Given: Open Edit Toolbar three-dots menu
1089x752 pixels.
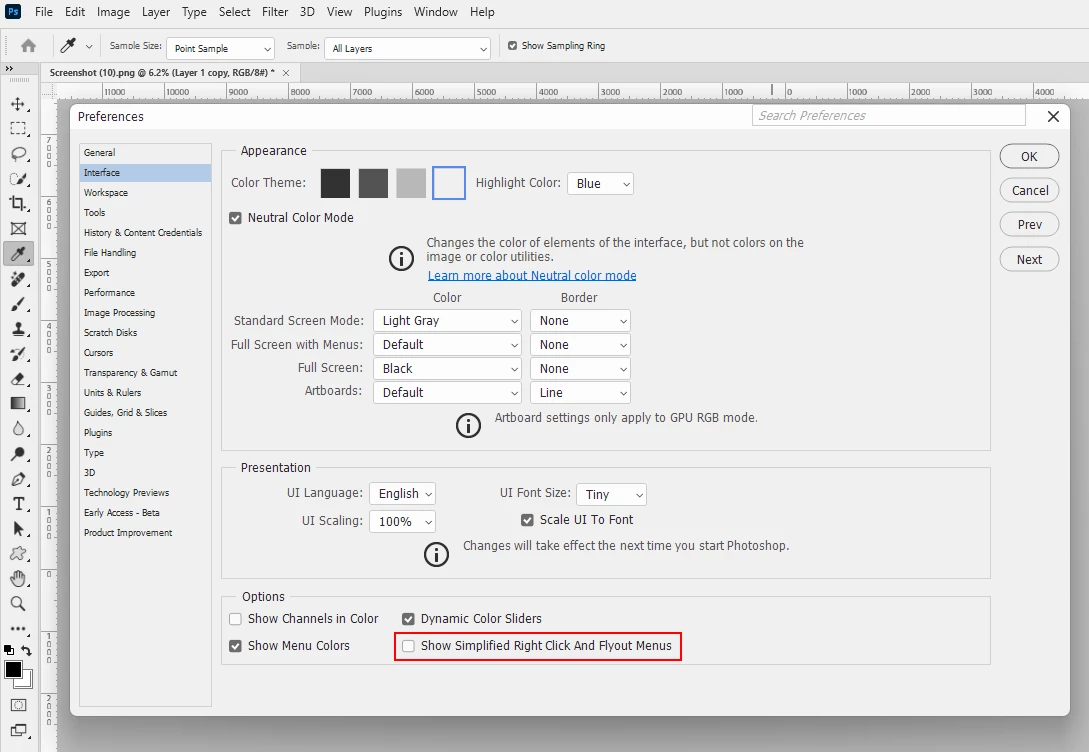Looking at the screenshot, I should (x=18, y=628).
